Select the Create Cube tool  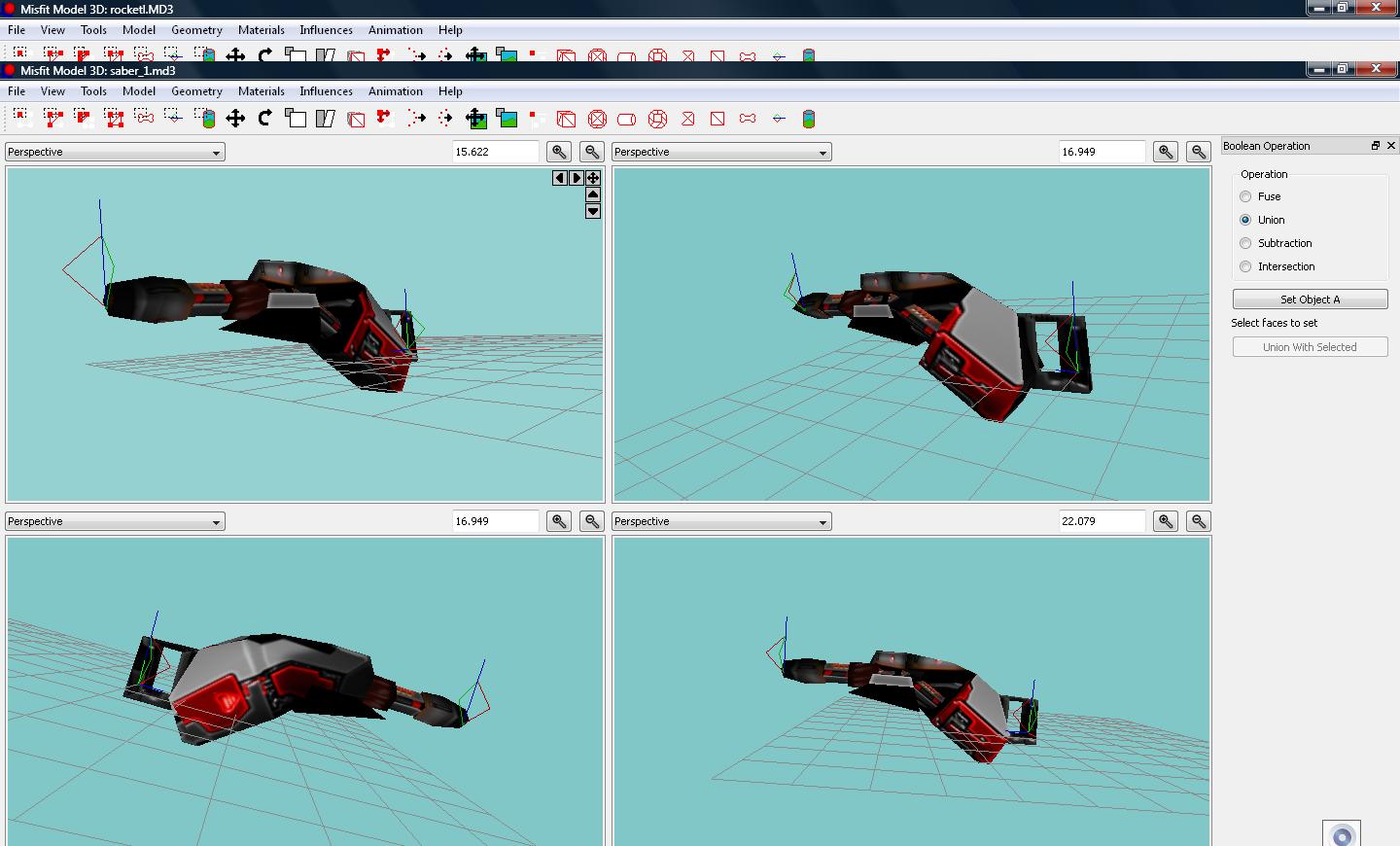(x=566, y=119)
